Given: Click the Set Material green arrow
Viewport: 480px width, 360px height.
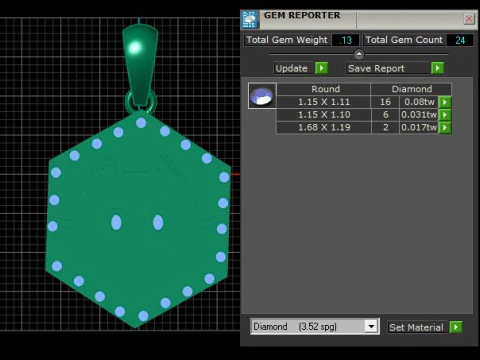Looking at the screenshot, I should tap(456, 327).
